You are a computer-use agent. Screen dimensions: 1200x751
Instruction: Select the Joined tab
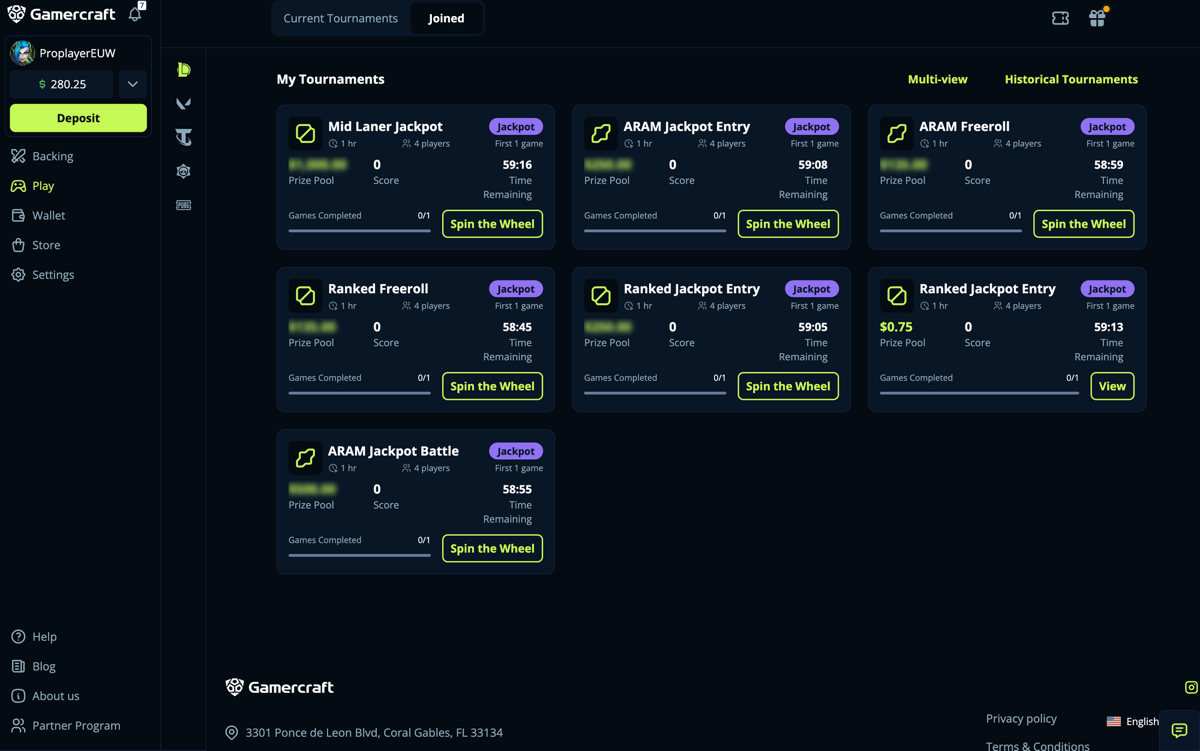(446, 18)
